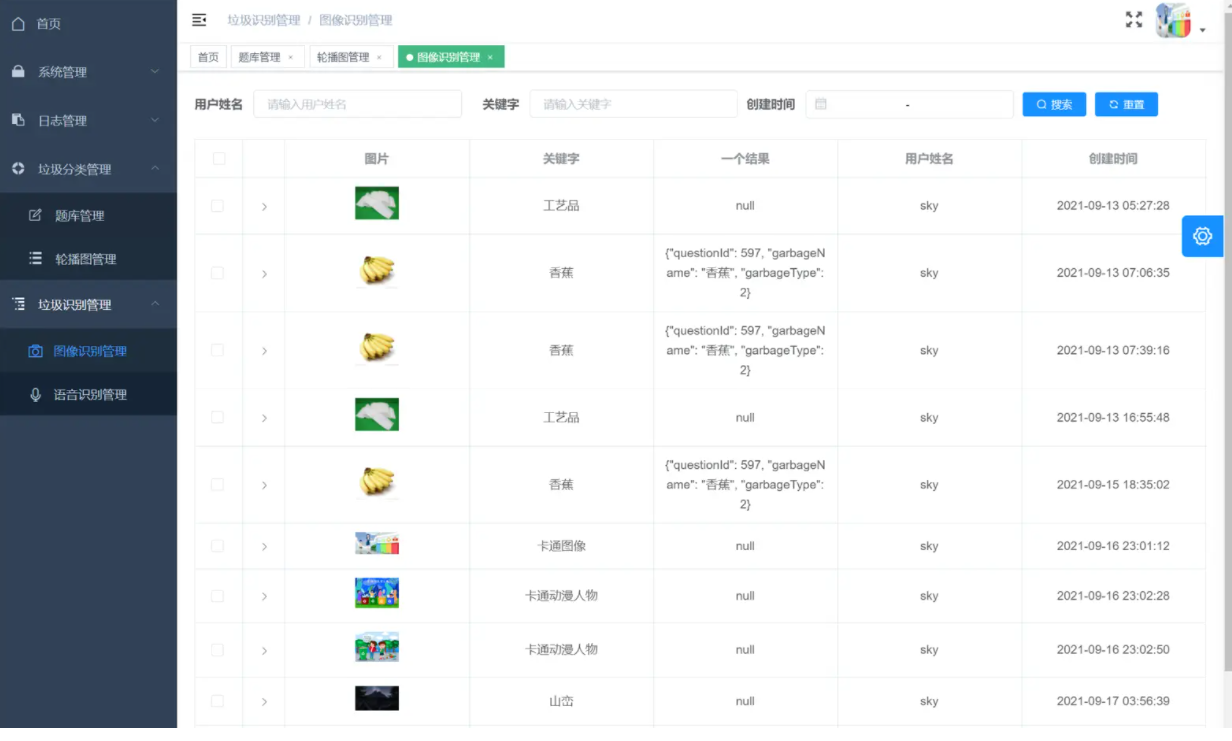Click the 重置 reset button
The image size is (1232, 741).
tap(1126, 103)
